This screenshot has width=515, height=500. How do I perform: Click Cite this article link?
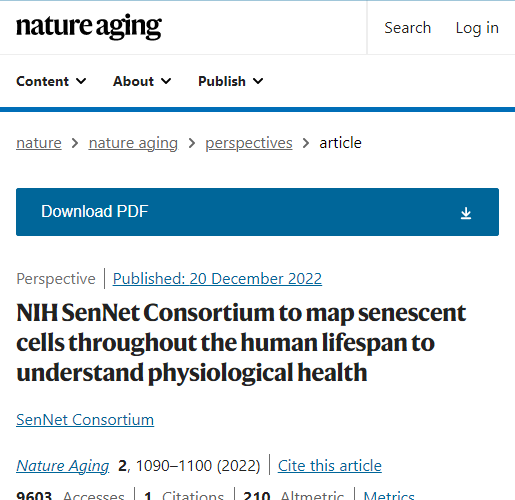[x=330, y=466]
